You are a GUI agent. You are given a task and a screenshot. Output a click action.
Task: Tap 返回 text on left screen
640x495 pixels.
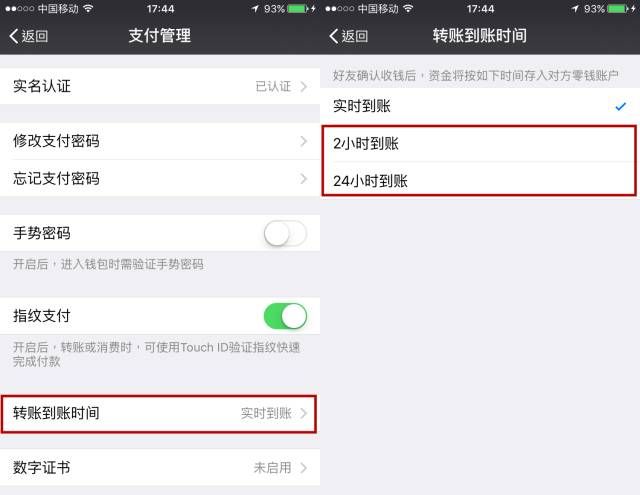click(35, 36)
